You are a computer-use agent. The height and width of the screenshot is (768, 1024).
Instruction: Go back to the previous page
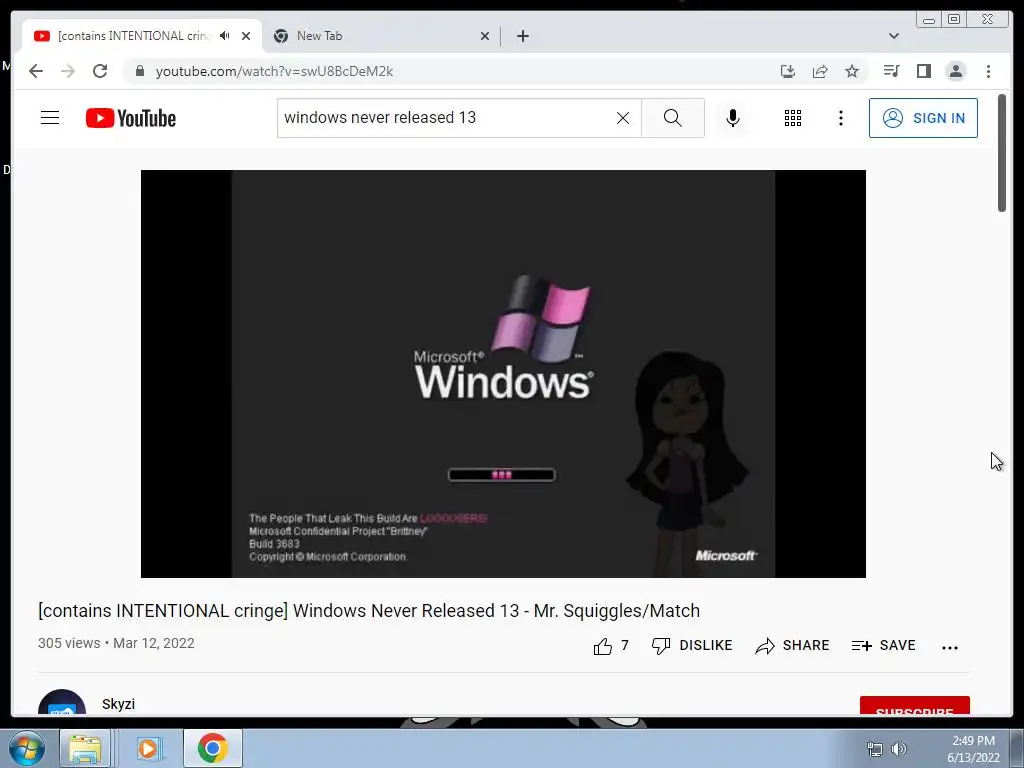tap(36, 71)
